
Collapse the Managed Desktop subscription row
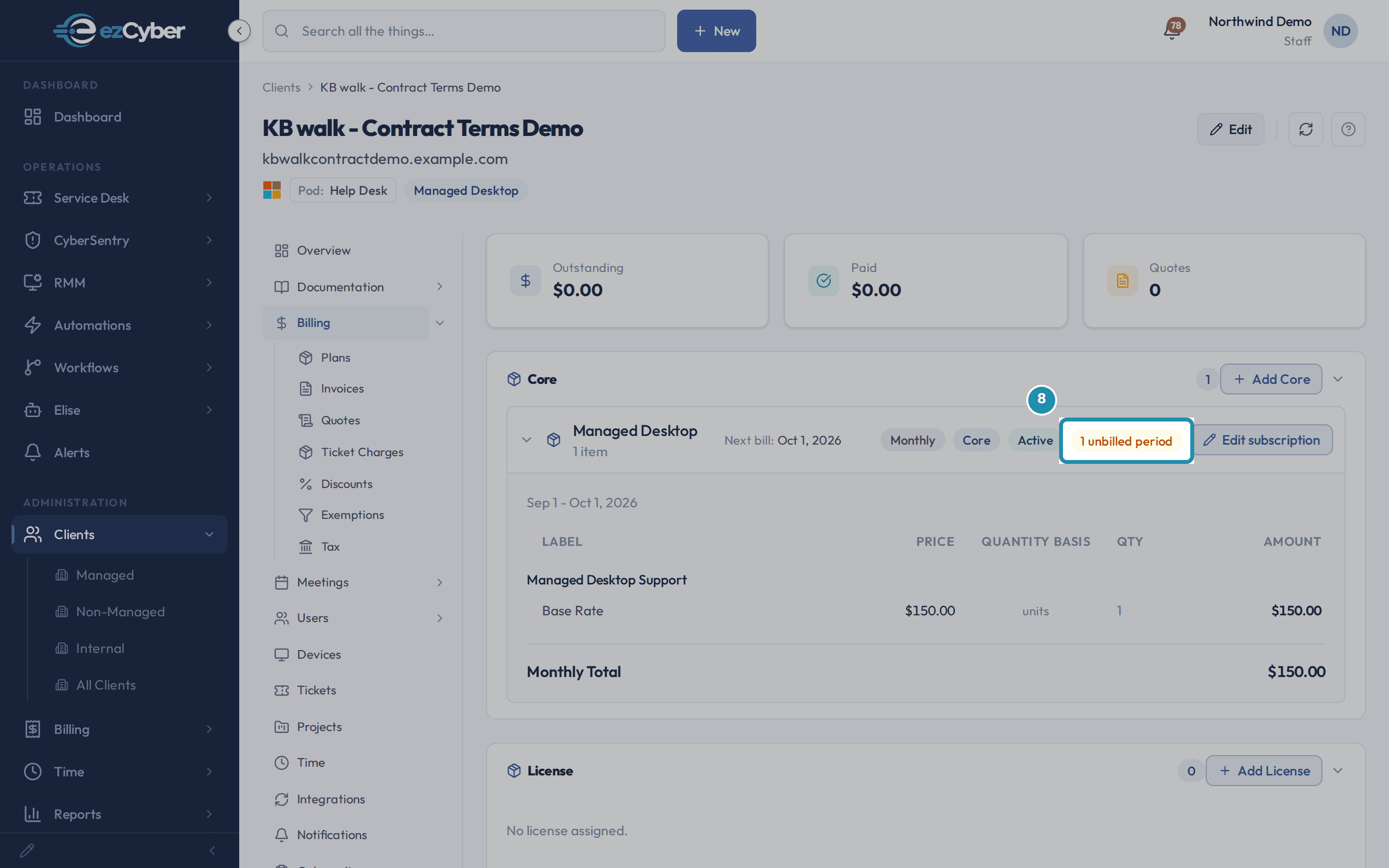click(526, 440)
